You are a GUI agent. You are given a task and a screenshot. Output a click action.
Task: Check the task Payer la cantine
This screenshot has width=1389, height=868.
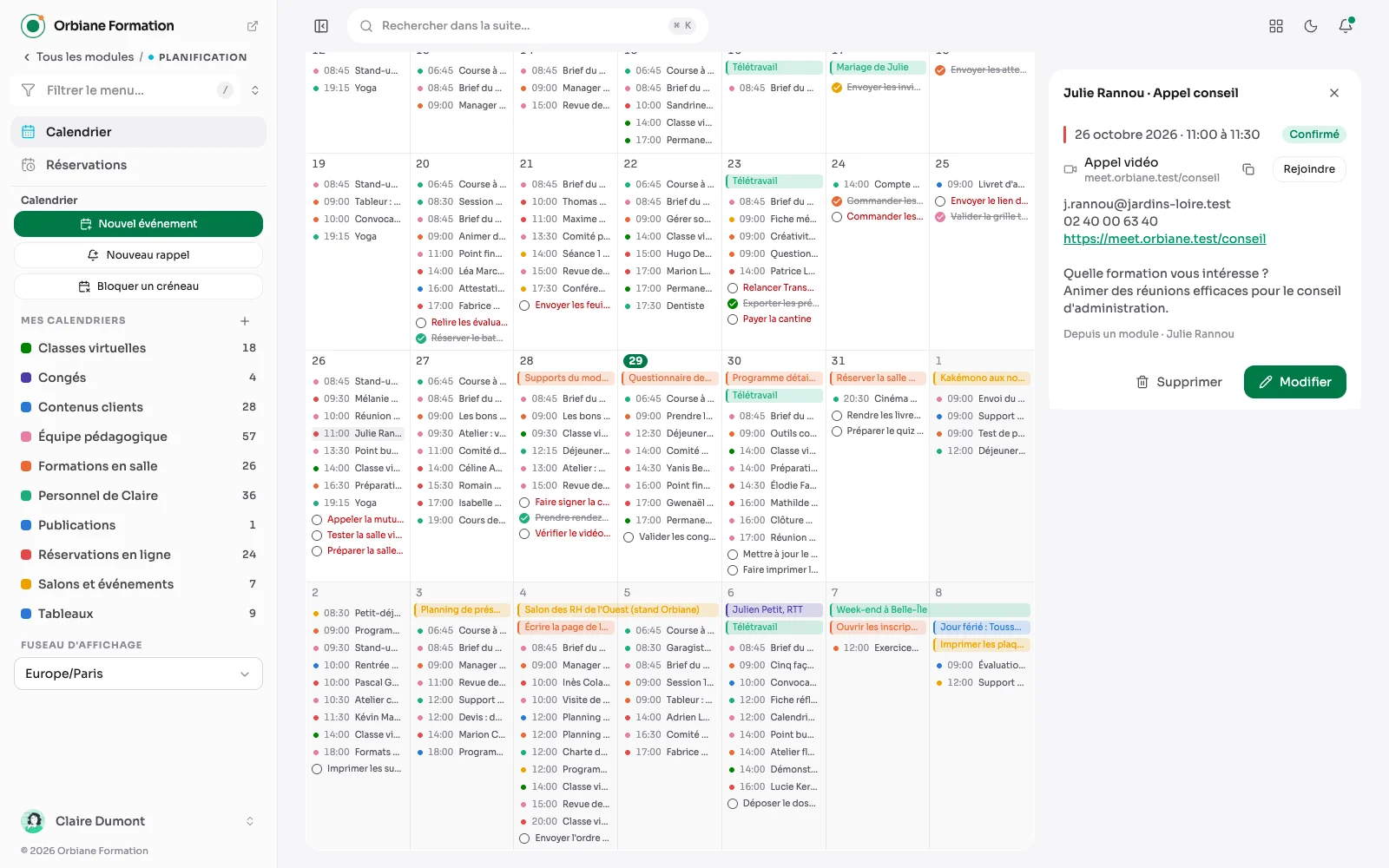pyautogui.click(x=733, y=319)
